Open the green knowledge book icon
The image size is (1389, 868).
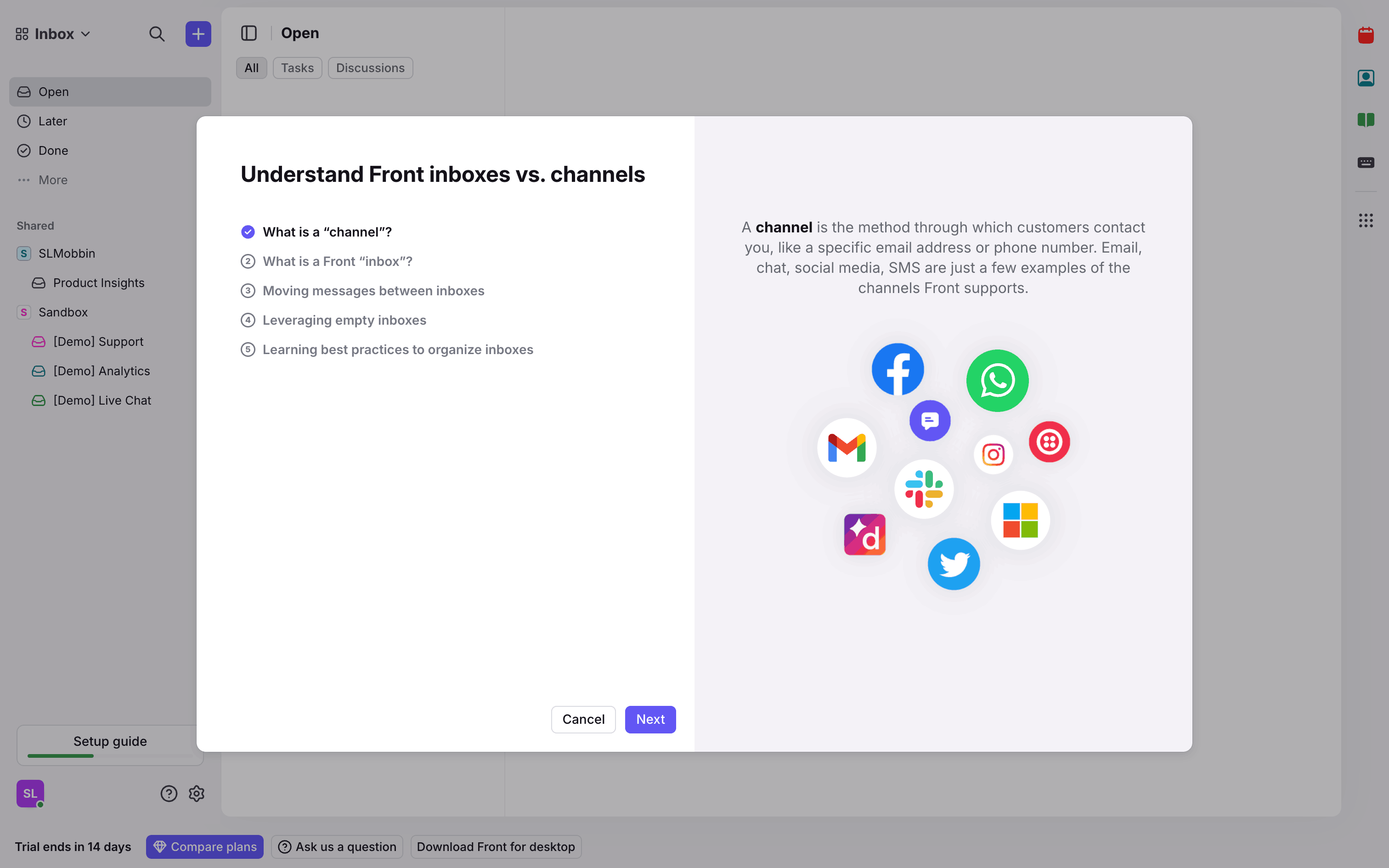(x=1366, y=120)
